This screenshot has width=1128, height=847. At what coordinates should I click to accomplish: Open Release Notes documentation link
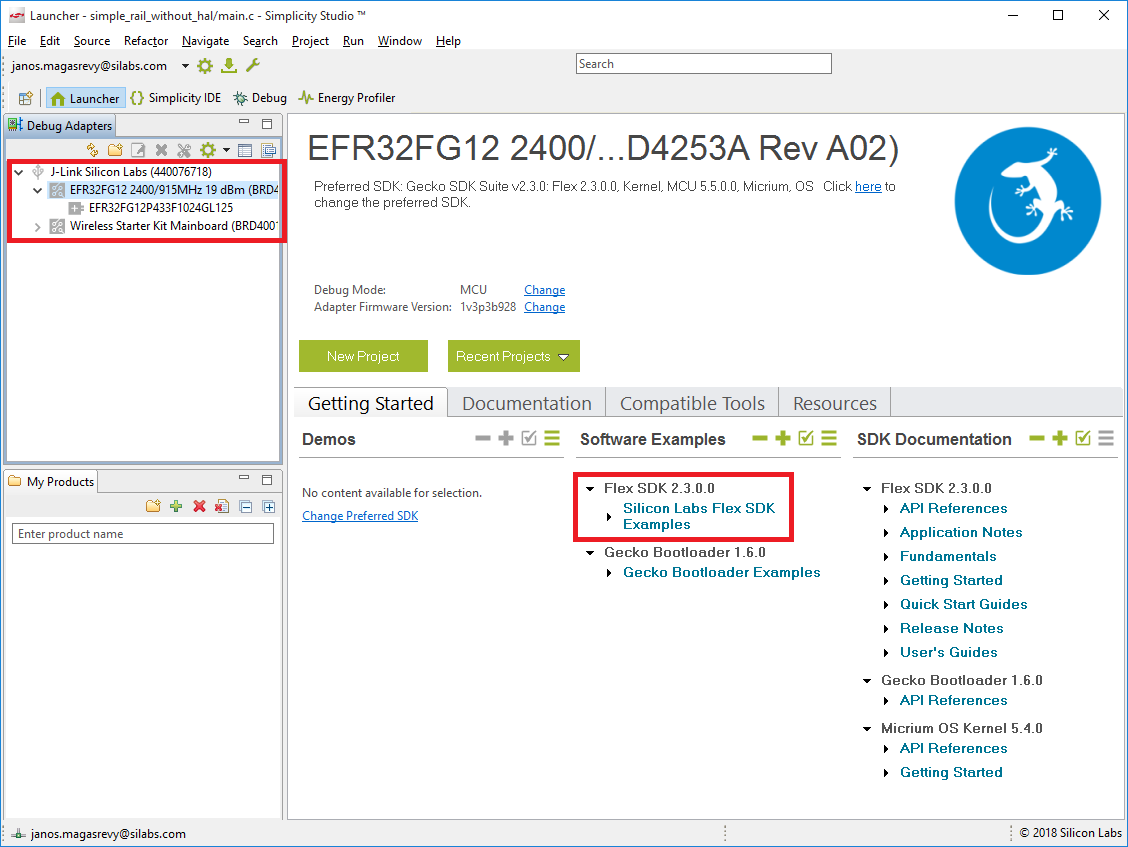click(951, 628)
